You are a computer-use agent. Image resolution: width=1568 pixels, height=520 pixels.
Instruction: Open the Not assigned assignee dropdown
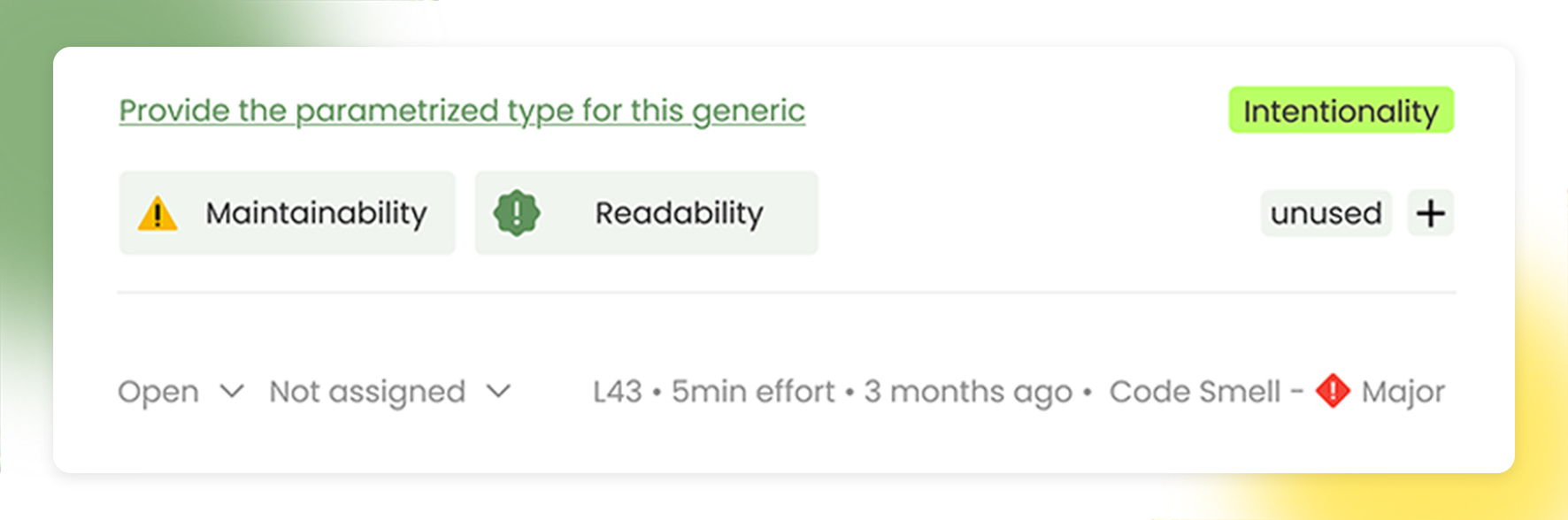coord(390,391)
